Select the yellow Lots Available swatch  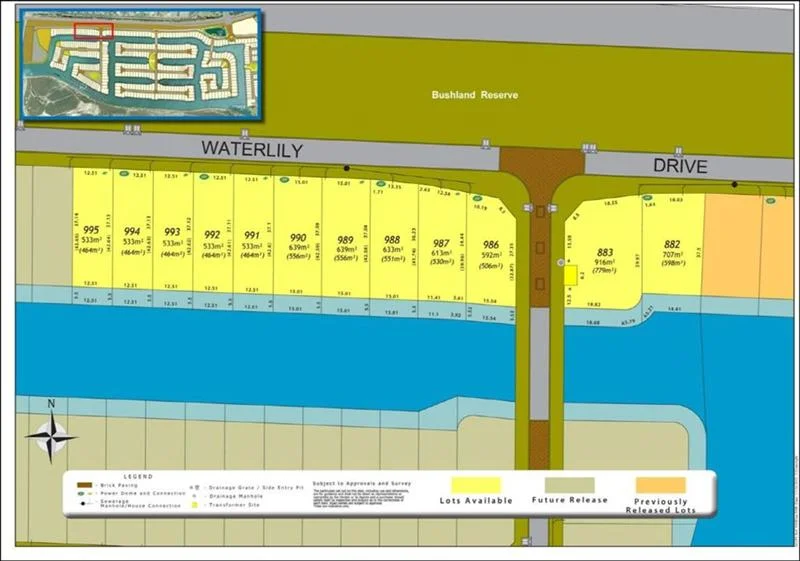tap(476, 484)
